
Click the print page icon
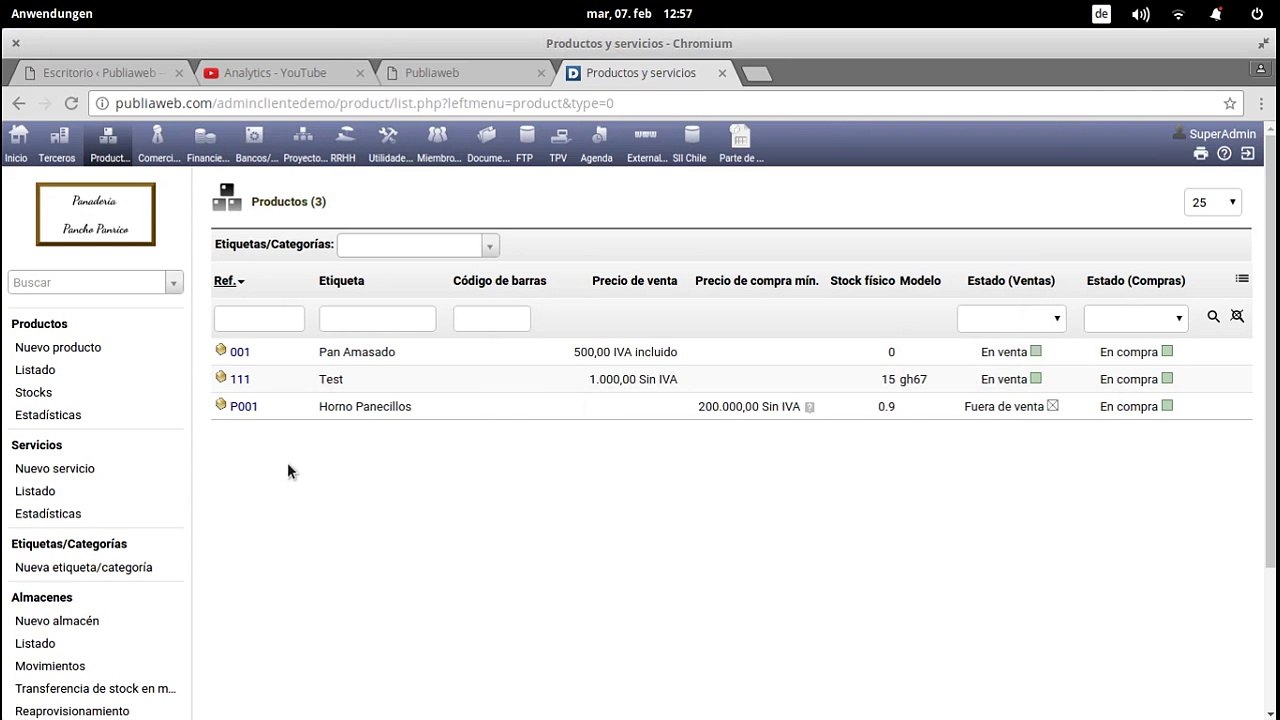(1201, 154)
